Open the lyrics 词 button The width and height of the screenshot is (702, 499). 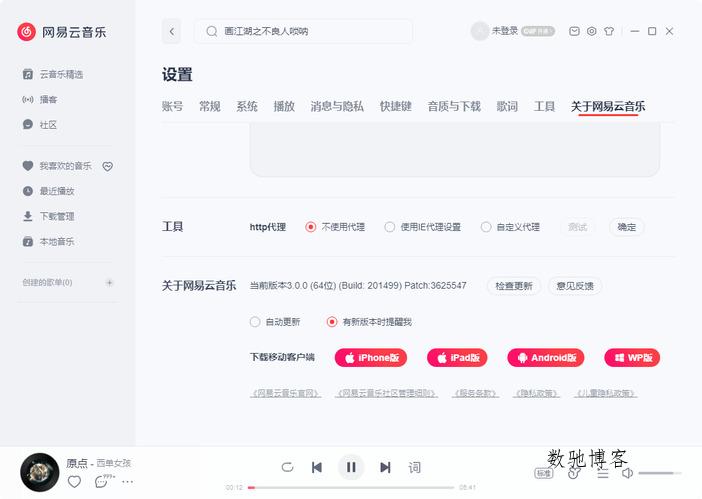coord(415,467)
